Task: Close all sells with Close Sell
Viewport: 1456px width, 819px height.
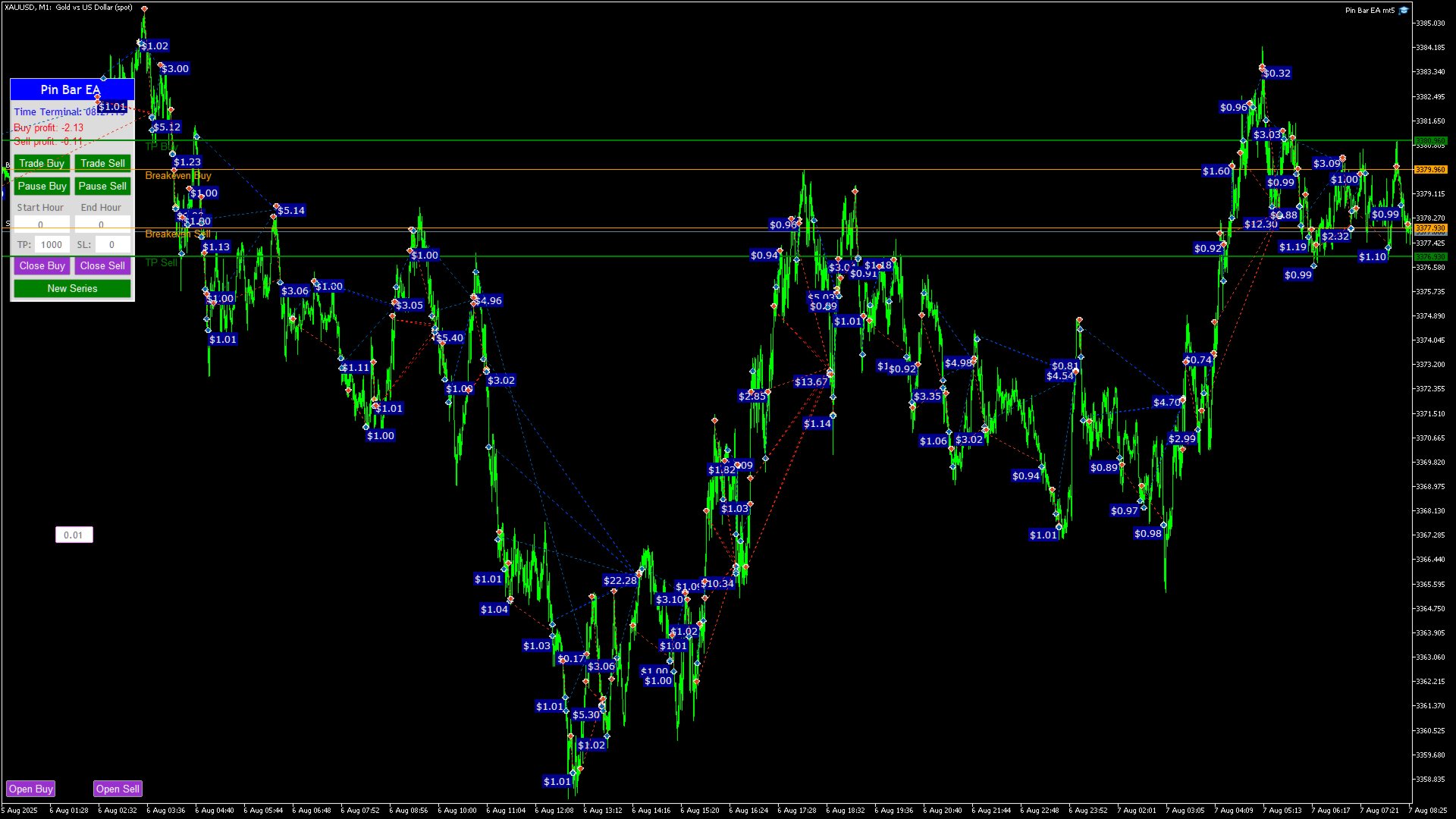Action: (x=102, y=265)
